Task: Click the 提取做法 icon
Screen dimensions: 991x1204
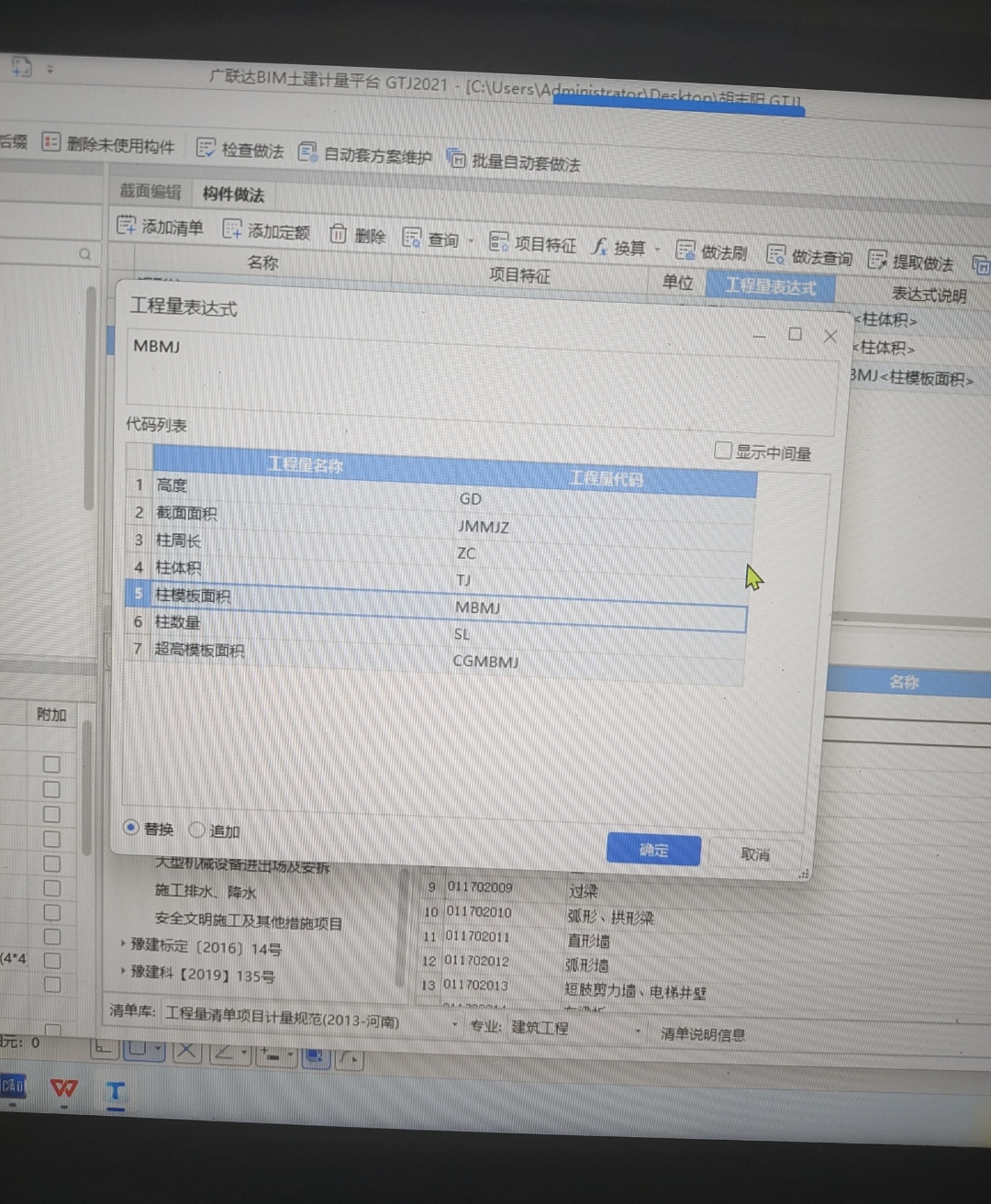Action: [877, 260]
